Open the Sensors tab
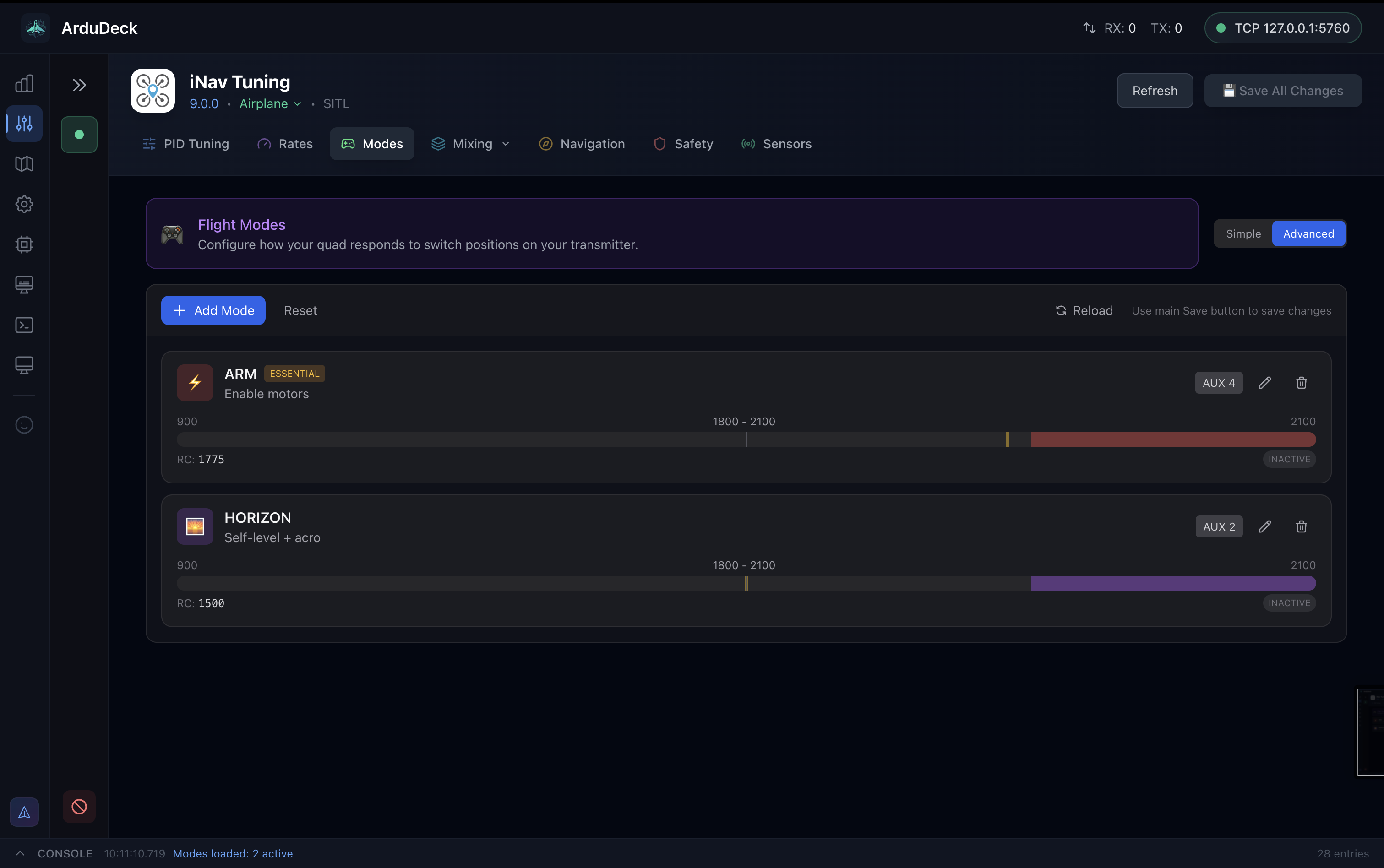The height and width of the screenshot is (868, 1384). (x=776, y=143)
